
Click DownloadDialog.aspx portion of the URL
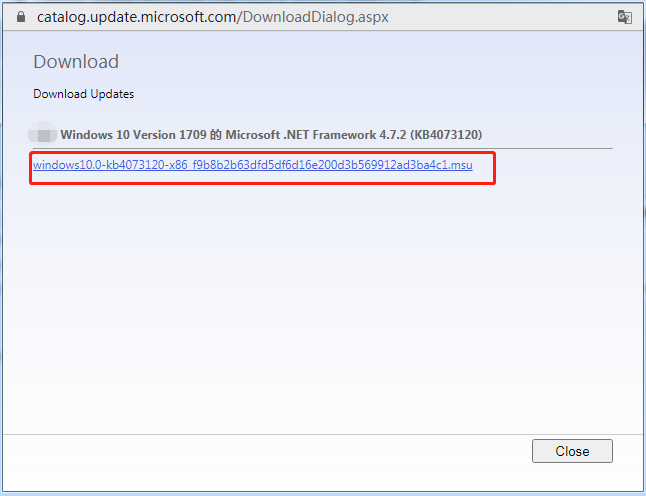[x=316, y=17]
